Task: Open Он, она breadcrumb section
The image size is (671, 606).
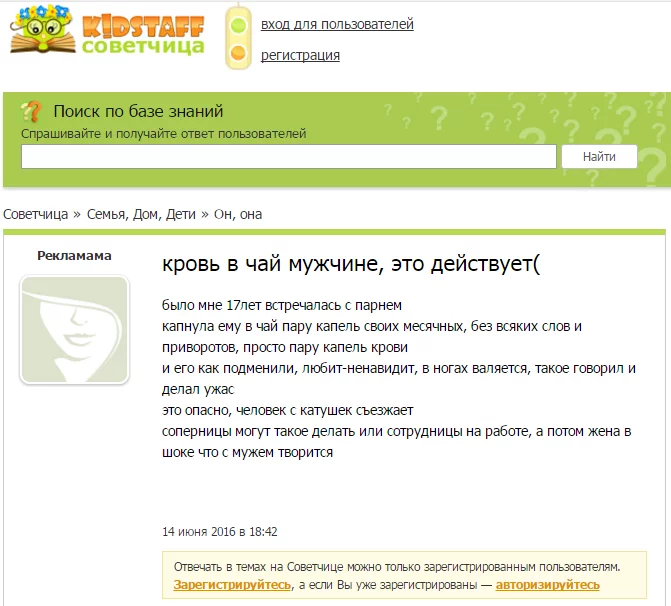Action: [x=238, y=214]
